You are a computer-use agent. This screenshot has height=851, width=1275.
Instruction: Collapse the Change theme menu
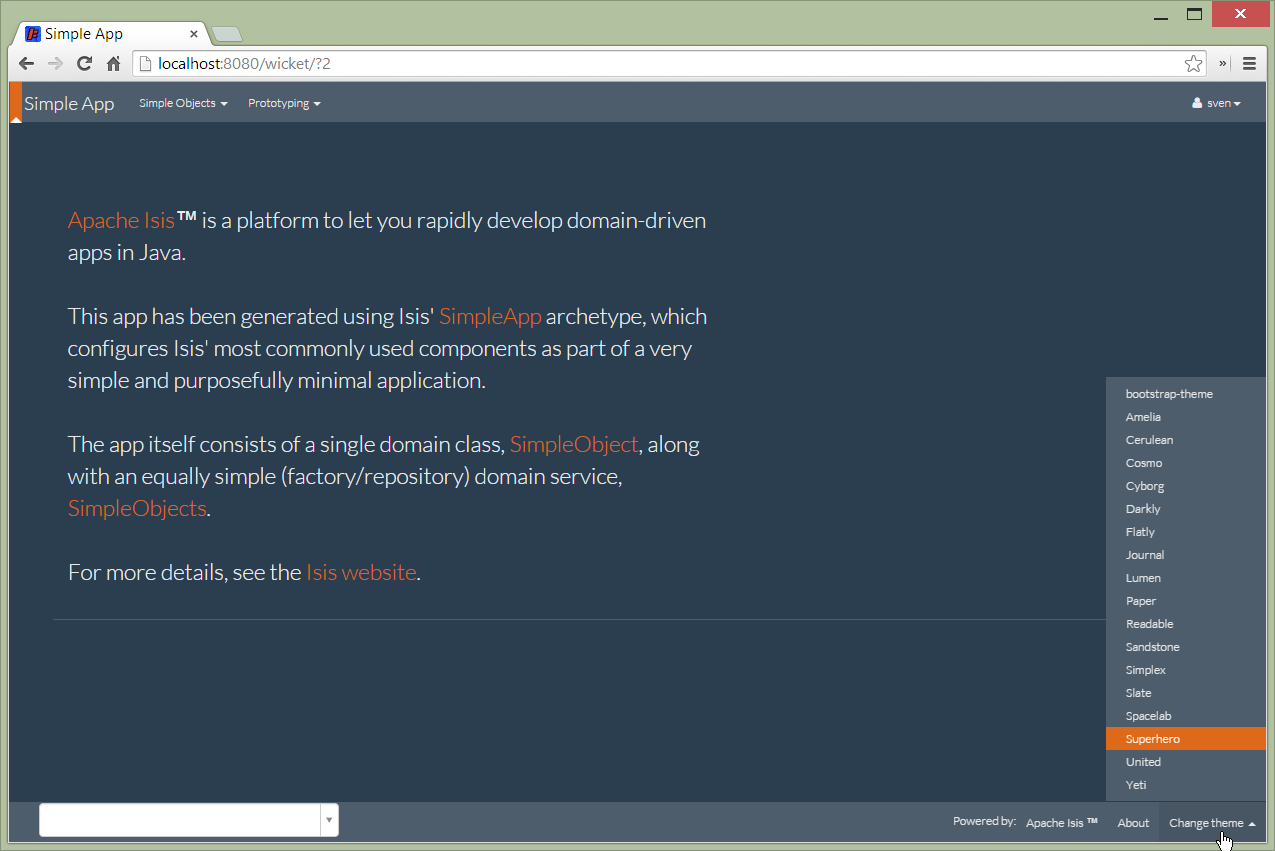pyautogui.click(x=1211, y=823)
